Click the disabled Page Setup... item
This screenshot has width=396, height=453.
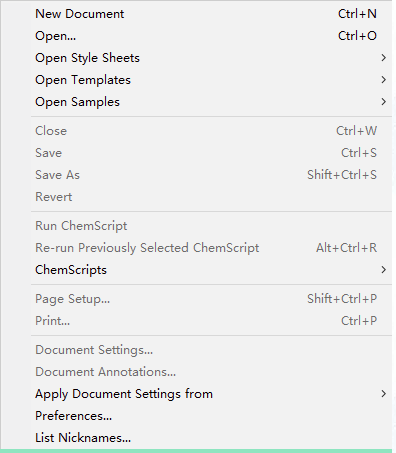pos(211,299)
